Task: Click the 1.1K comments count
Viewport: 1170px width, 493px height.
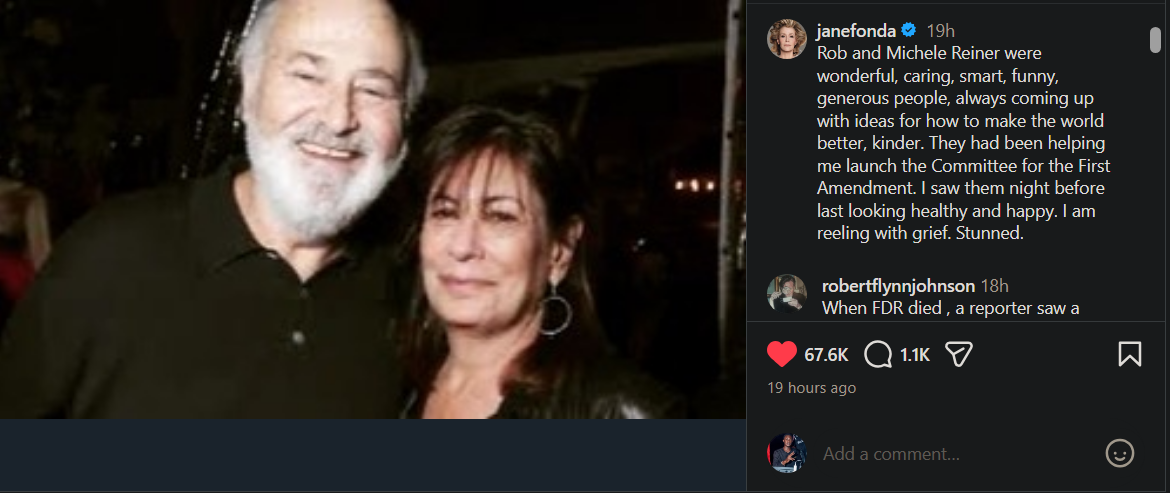Action: coord(914,354)
